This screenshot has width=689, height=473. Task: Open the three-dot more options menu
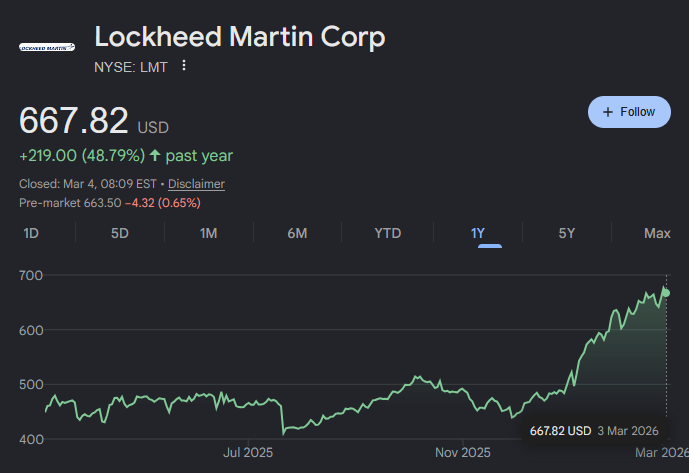(184, 65)
